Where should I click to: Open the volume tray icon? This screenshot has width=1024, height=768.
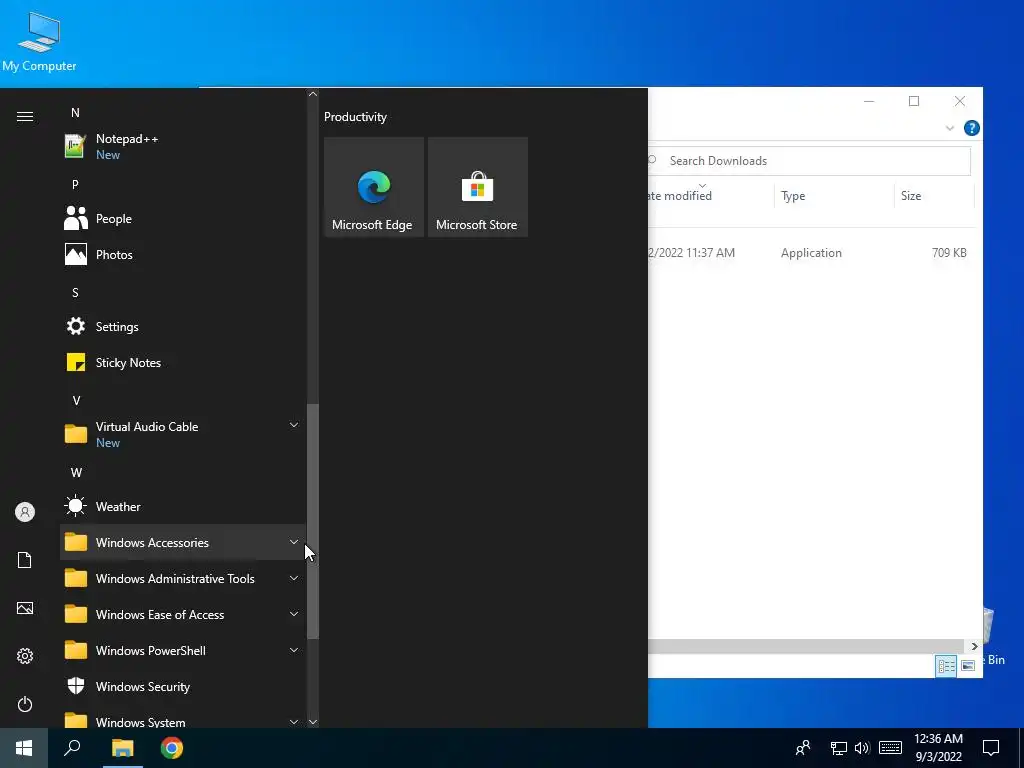coord(862,748)
